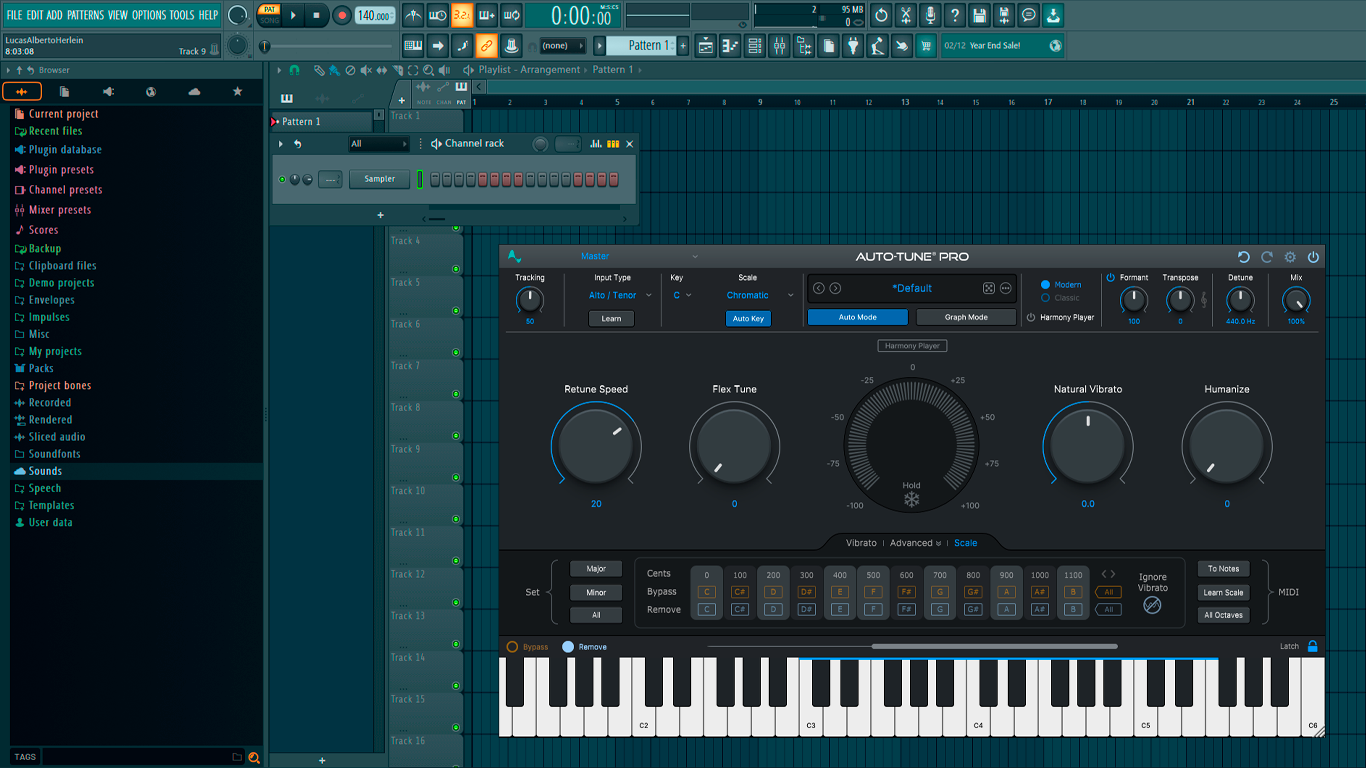Click the Natural Vibrato knob
The width and height of the screenshot is (1366, 768).
[1088, 444]
